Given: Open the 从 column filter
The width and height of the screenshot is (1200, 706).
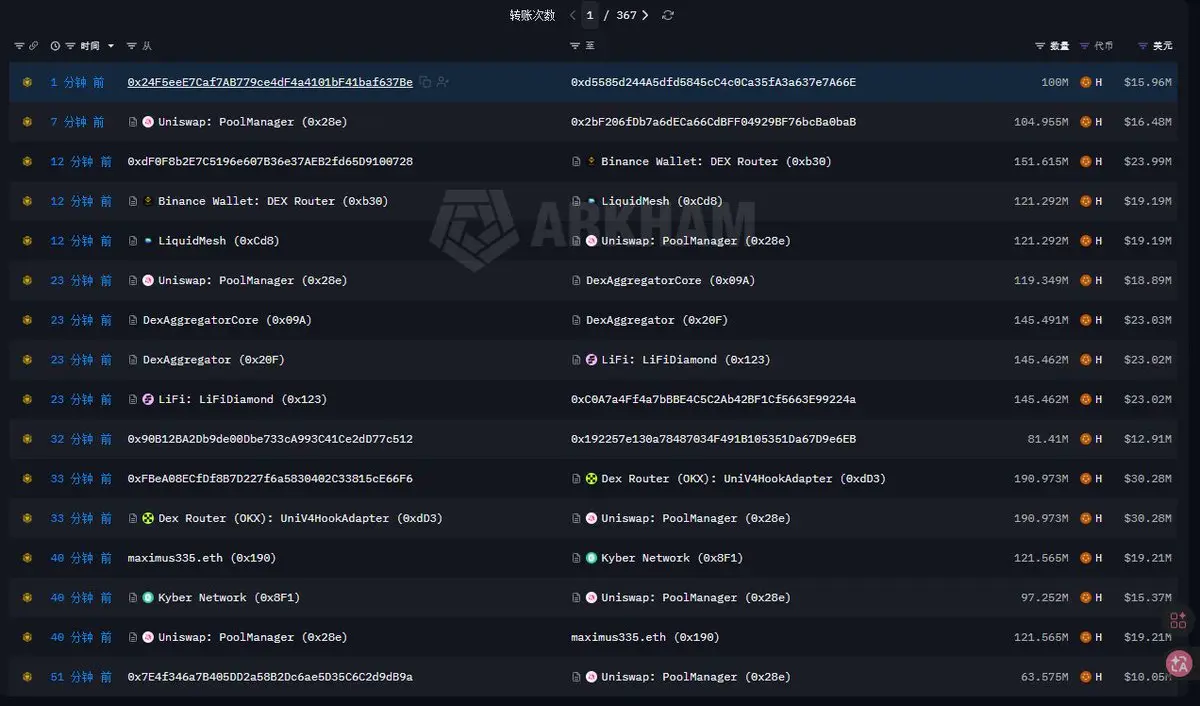Looking at the screenshot, I should tap(132, 46).
